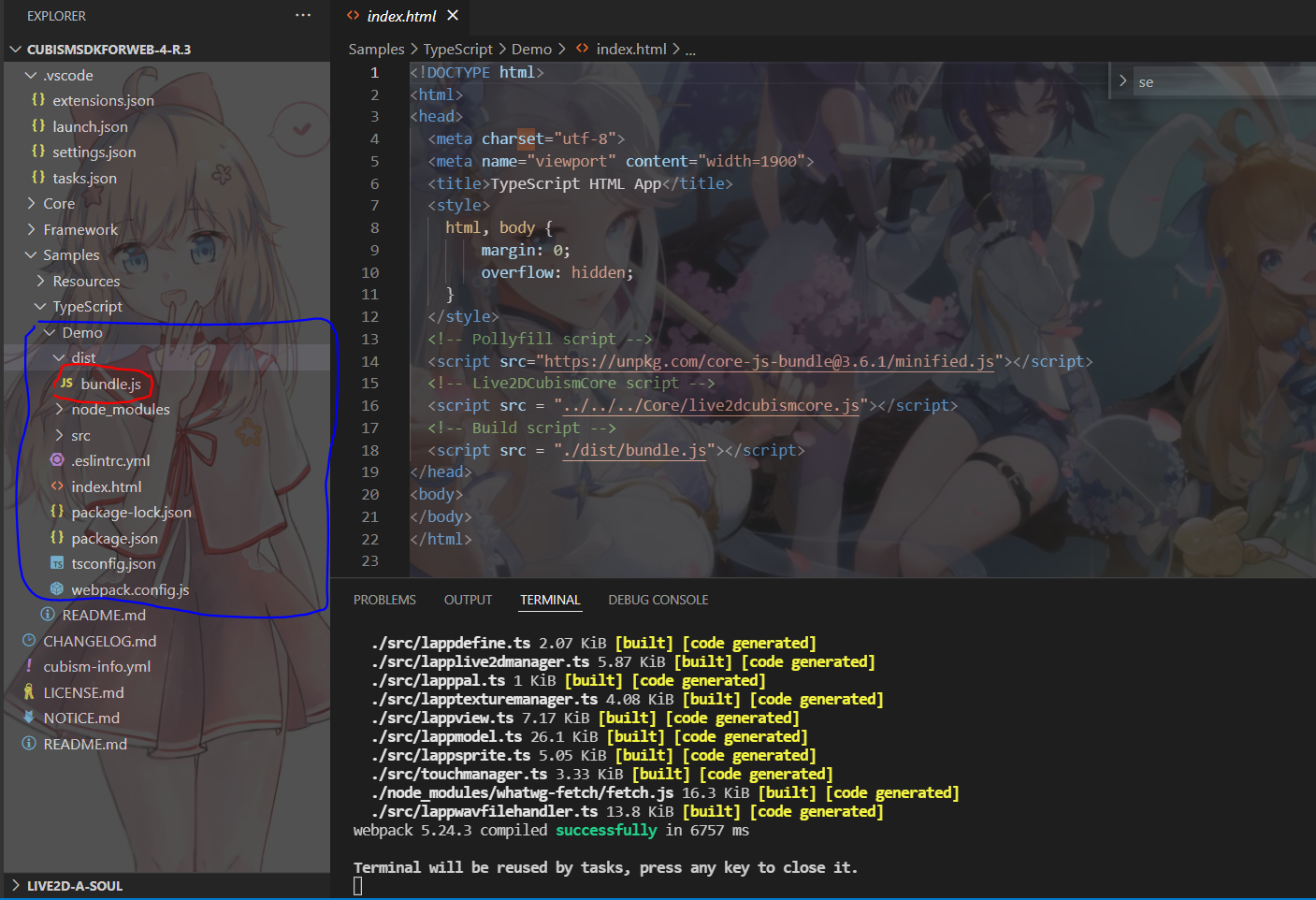Expand the LIVE2D-A-SOUL workspace section
1316x900 pixels.
[74, 885]
